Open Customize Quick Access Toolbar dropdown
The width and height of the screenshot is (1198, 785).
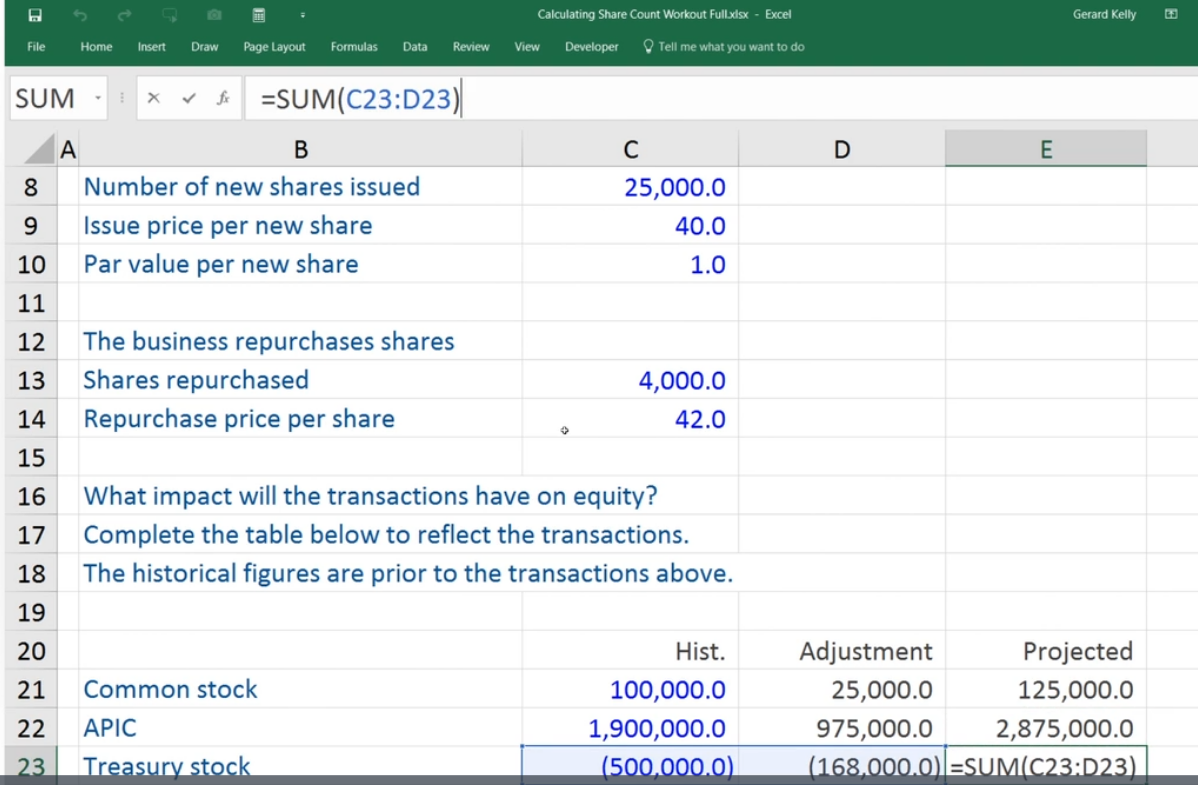coord(303,15)
